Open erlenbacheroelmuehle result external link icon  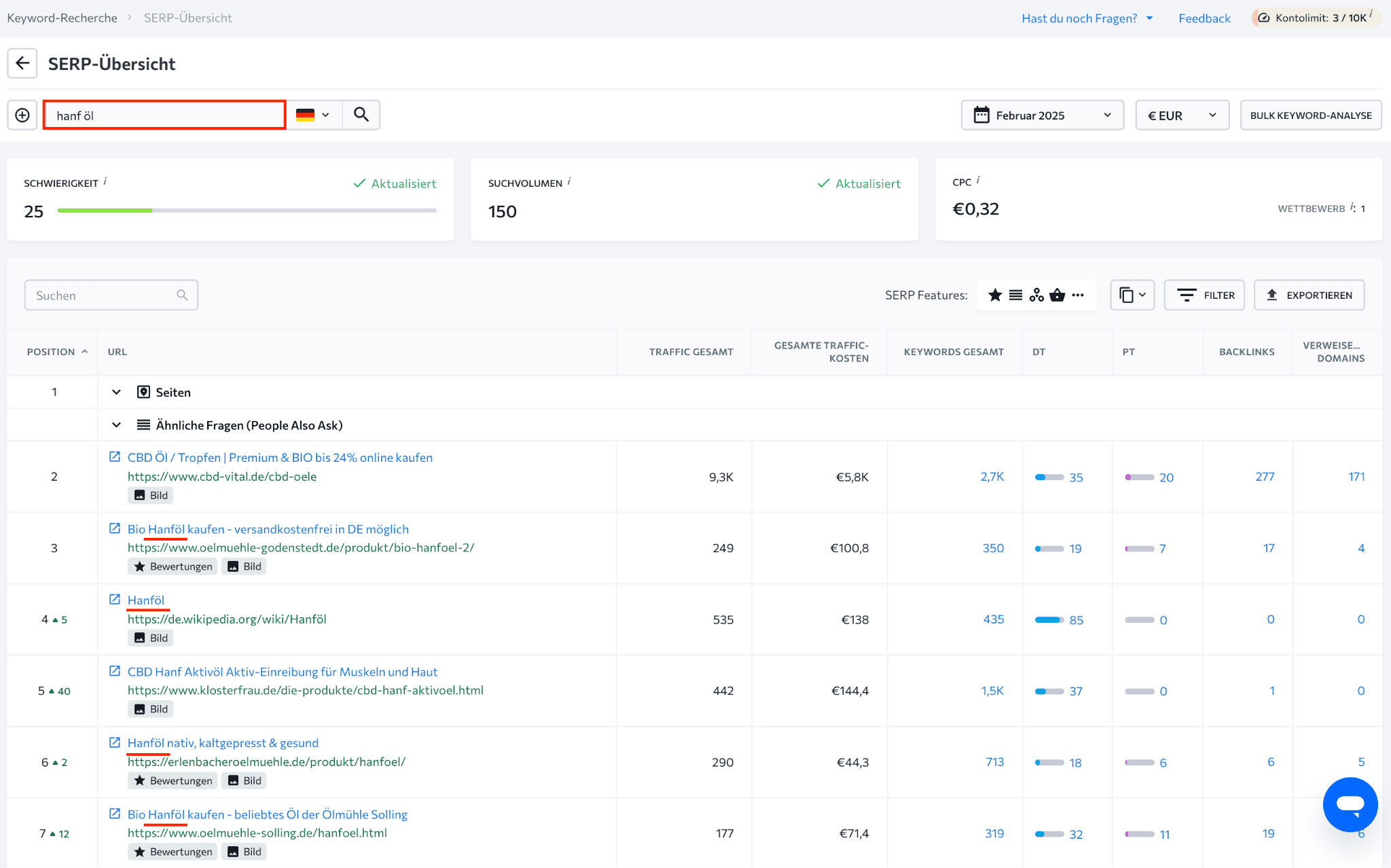tap(115, 742)
